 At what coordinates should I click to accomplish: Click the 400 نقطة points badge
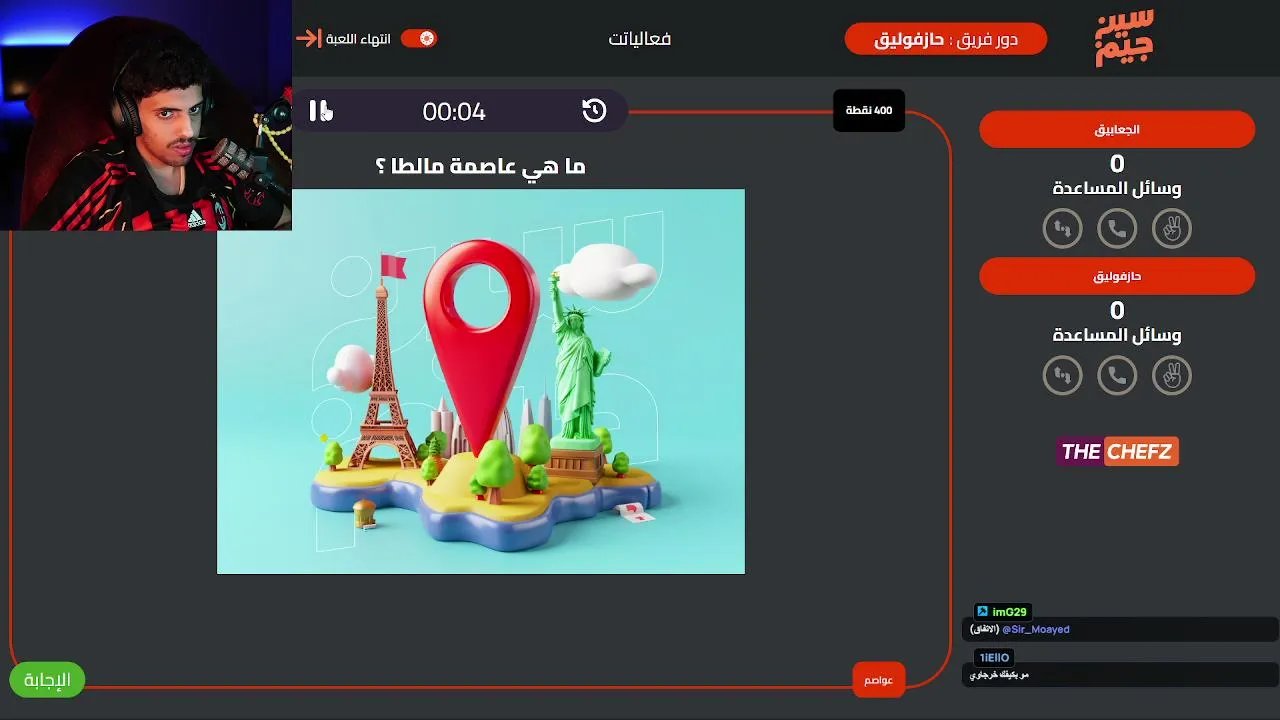pos(869,110)
